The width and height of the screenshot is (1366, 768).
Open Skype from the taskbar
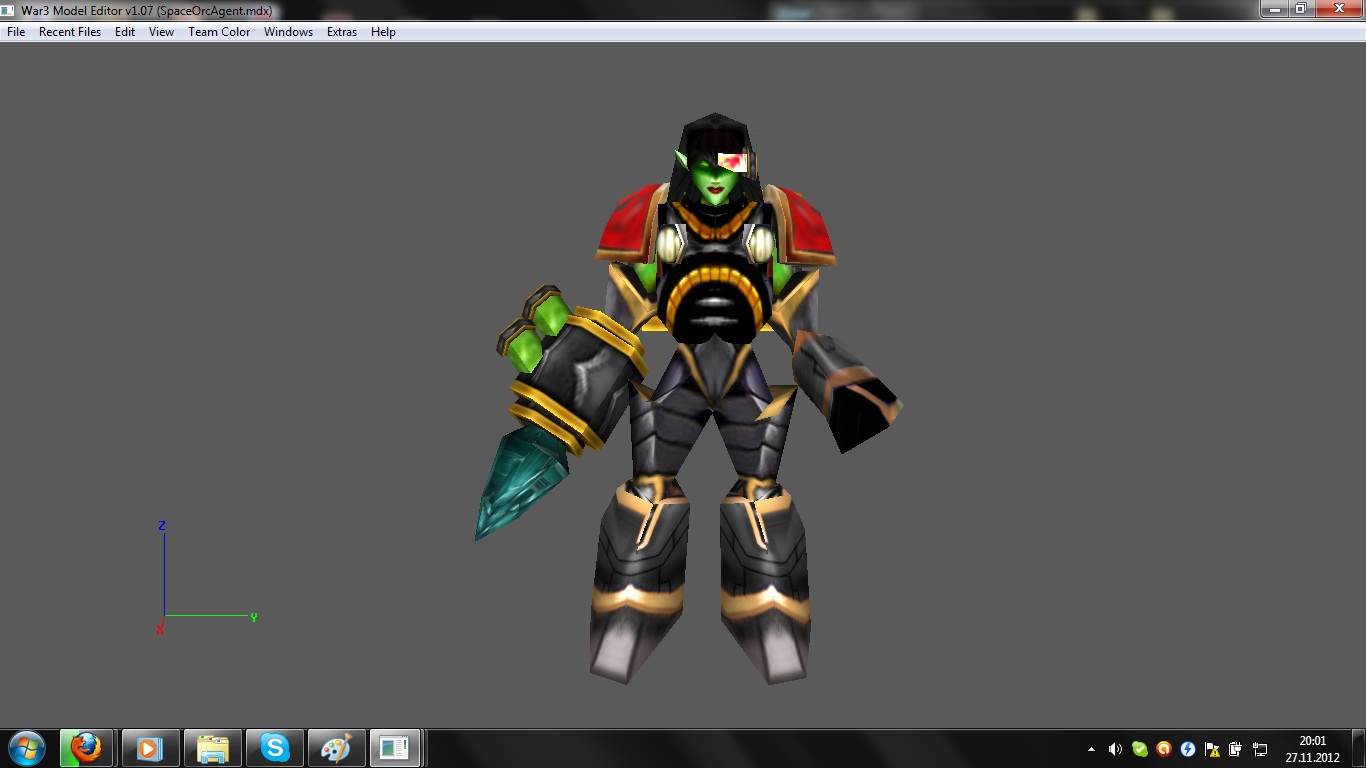click(x=274, y=747)
